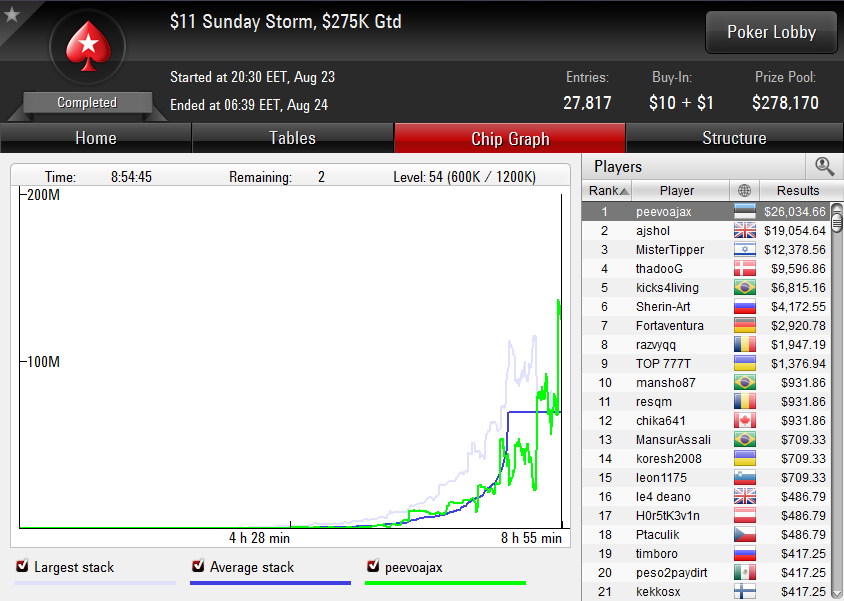Click the $1,947.19 result for razvyqq
The height and width of the screenshot is (601, 844).
798,344
